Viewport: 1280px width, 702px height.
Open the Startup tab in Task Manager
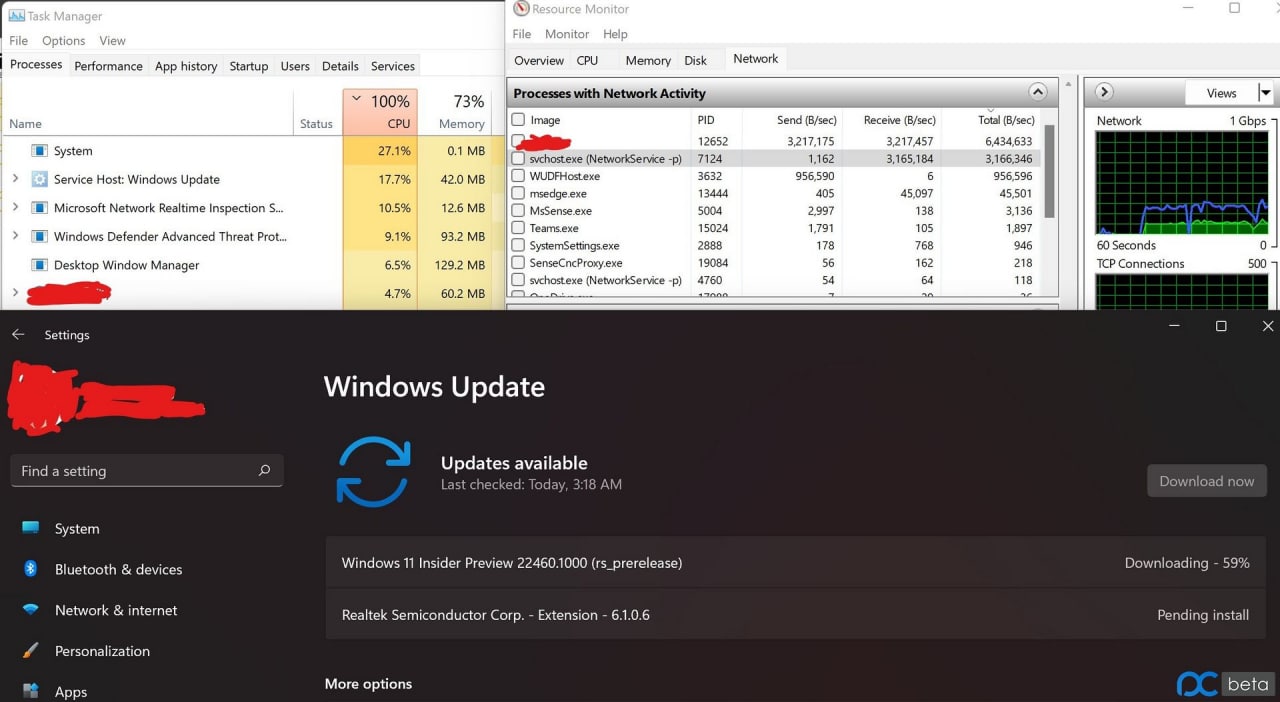[249, 66]
